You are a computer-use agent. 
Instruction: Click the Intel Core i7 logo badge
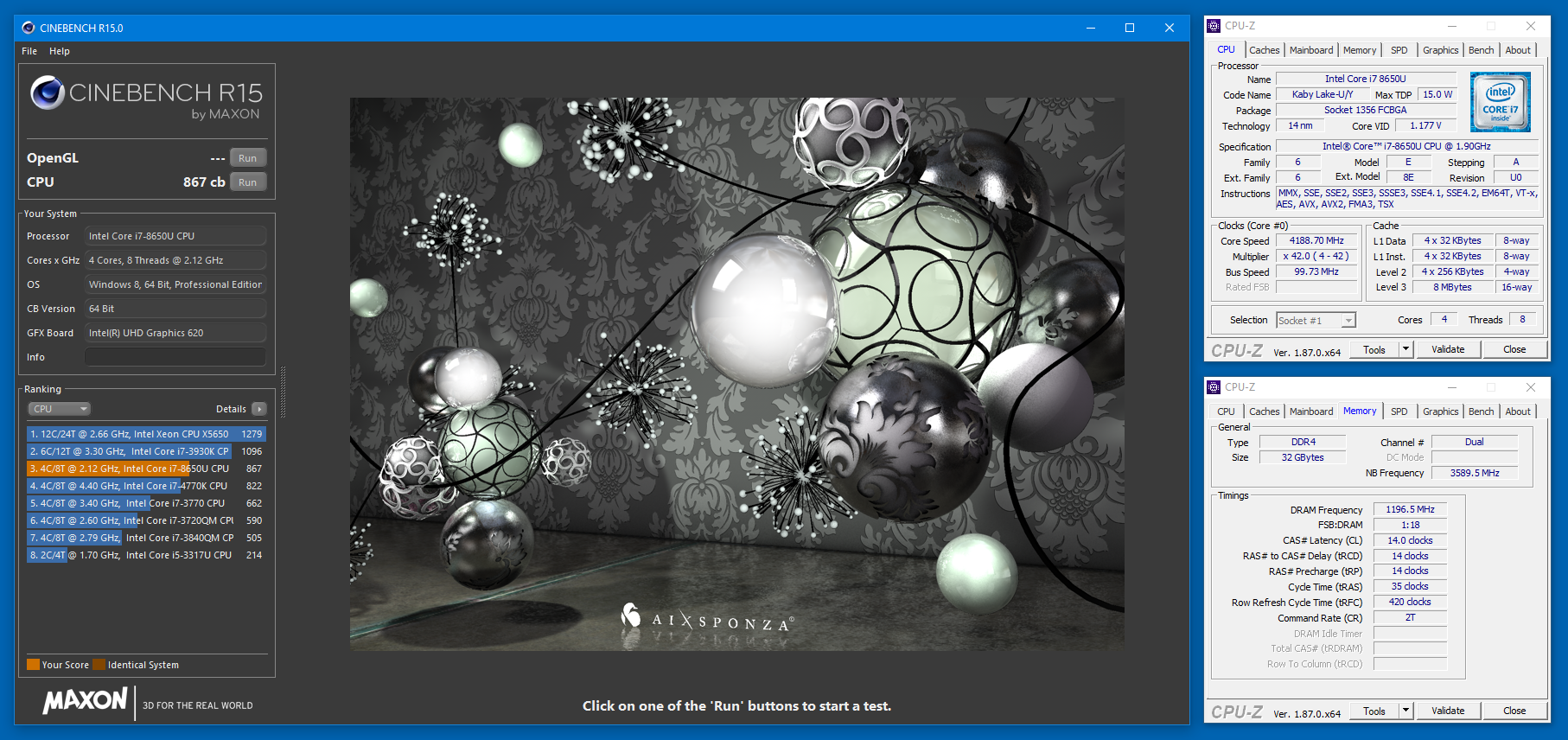pos(1501,102)
